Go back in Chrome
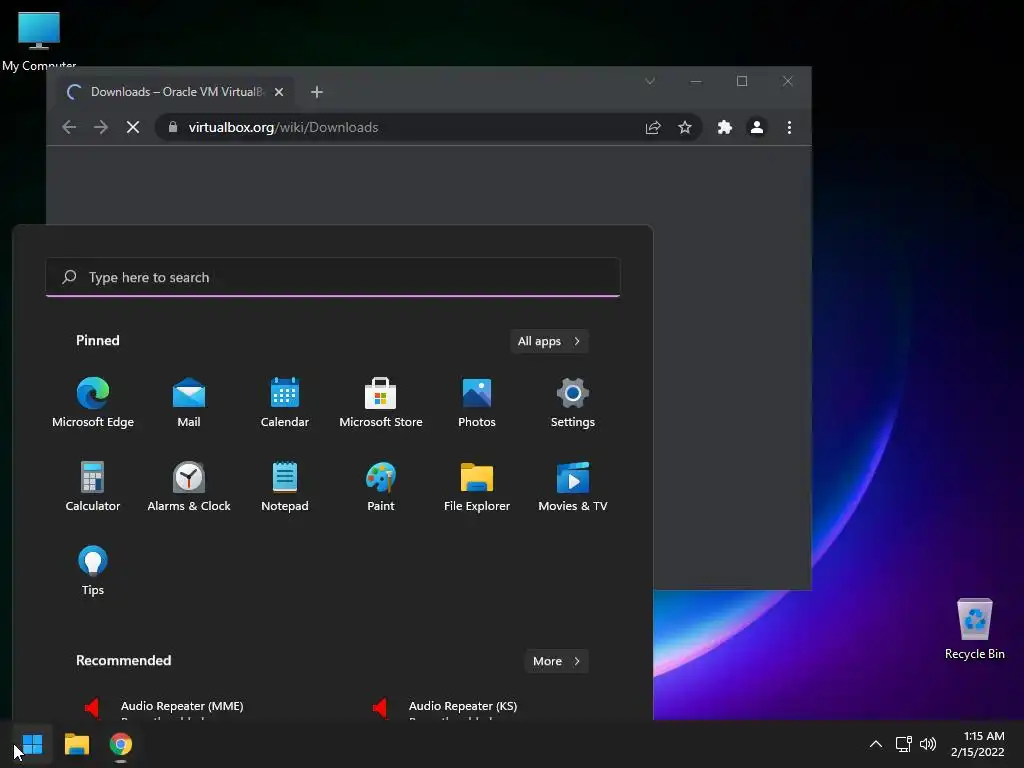1024x768 pixels. point(69,127)
